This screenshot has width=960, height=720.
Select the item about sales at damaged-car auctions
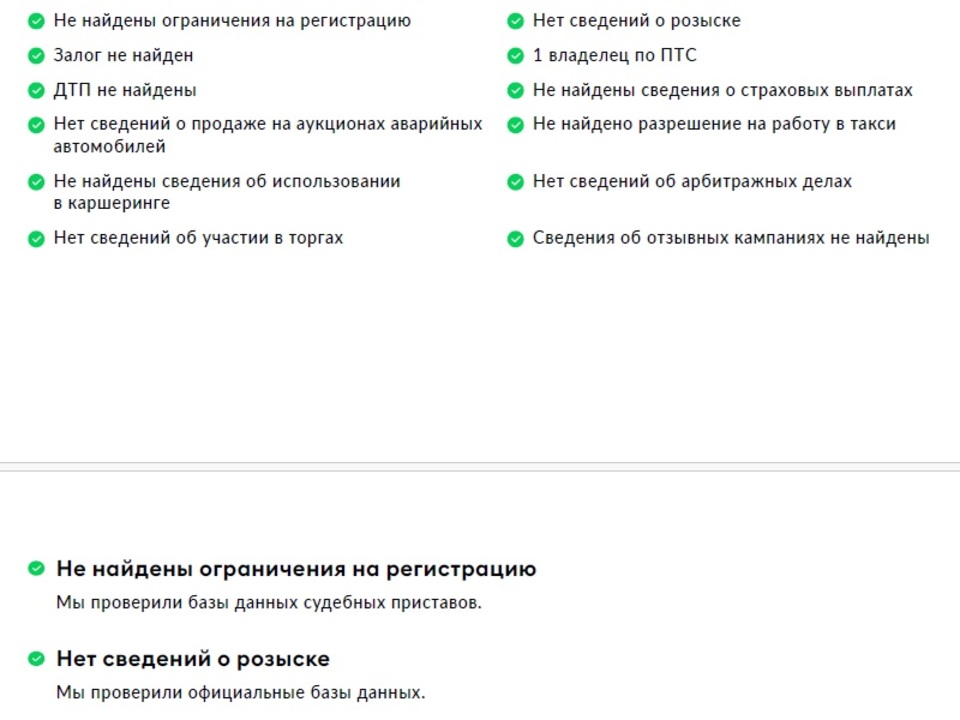pos(267,135)
